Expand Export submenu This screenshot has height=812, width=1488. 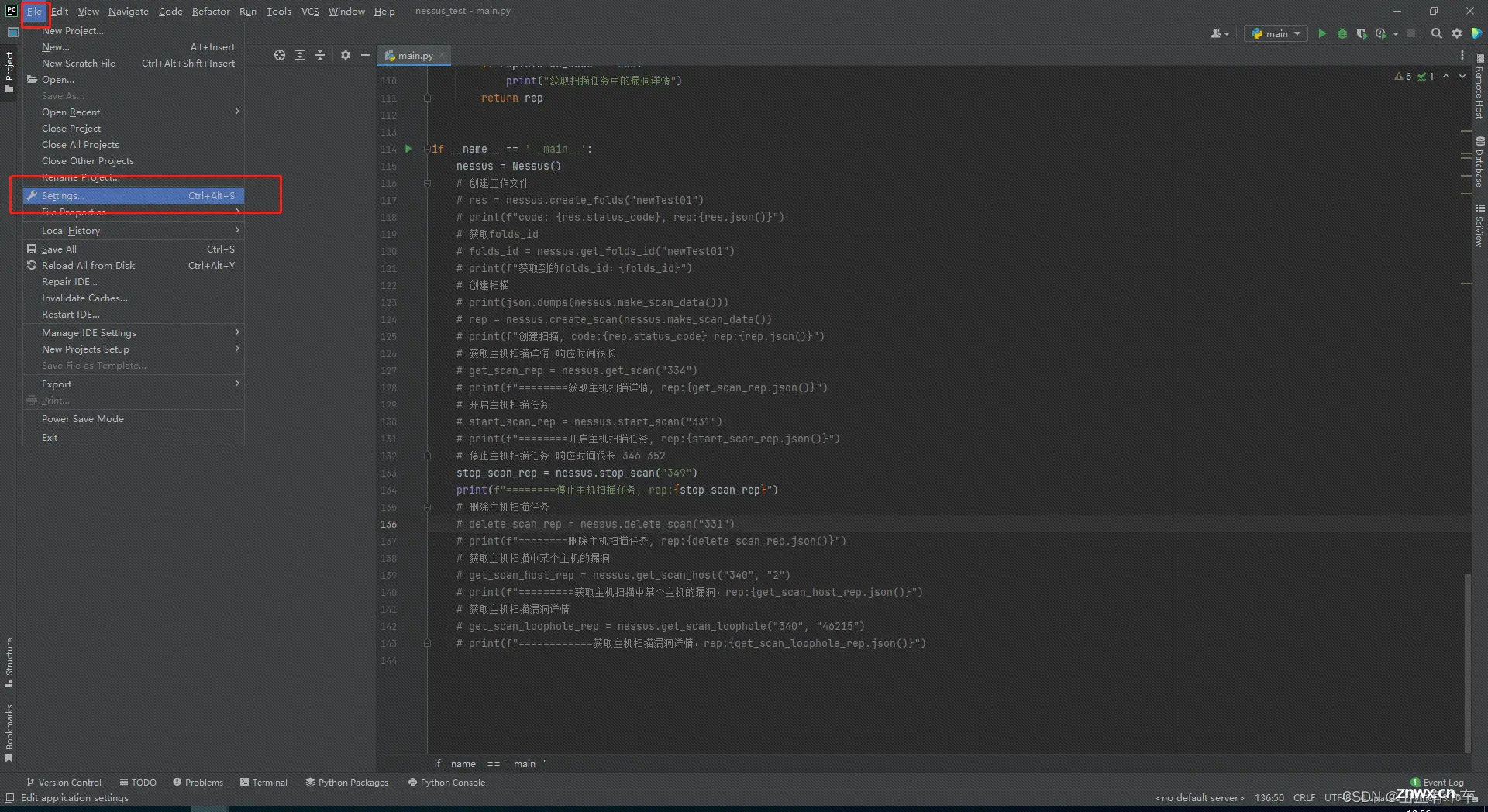(x=133, y=384)
